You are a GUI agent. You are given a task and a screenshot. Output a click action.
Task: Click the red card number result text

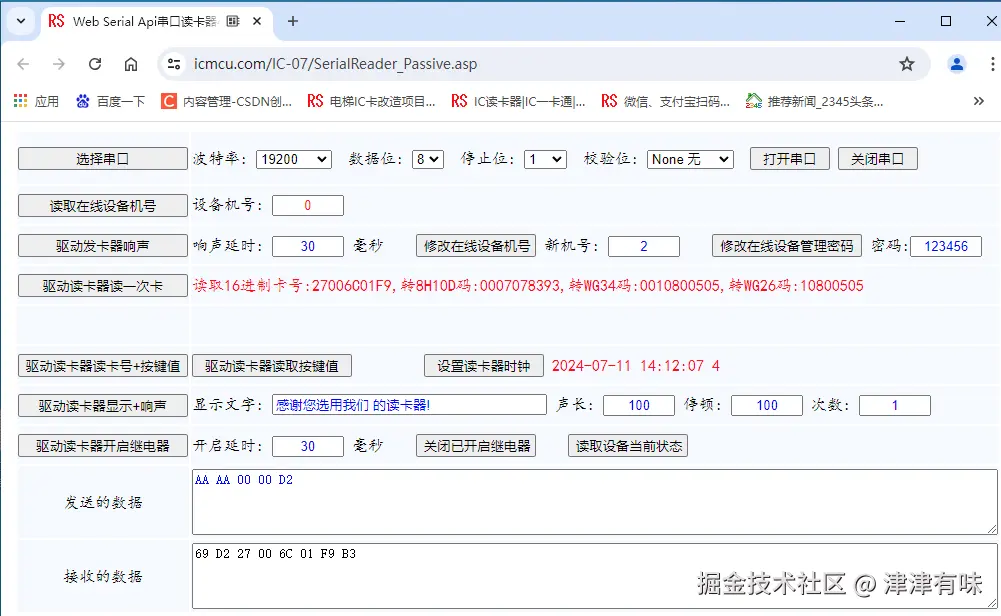(528, 286)
